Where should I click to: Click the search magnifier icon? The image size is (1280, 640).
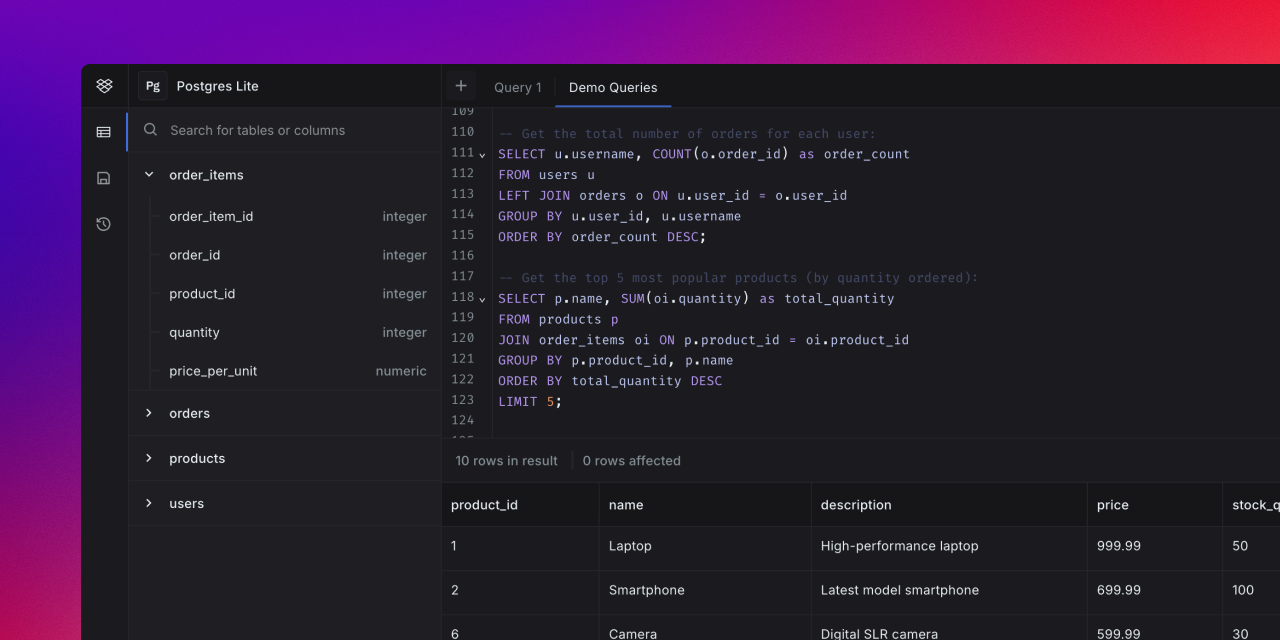click(x=150, y=130)
